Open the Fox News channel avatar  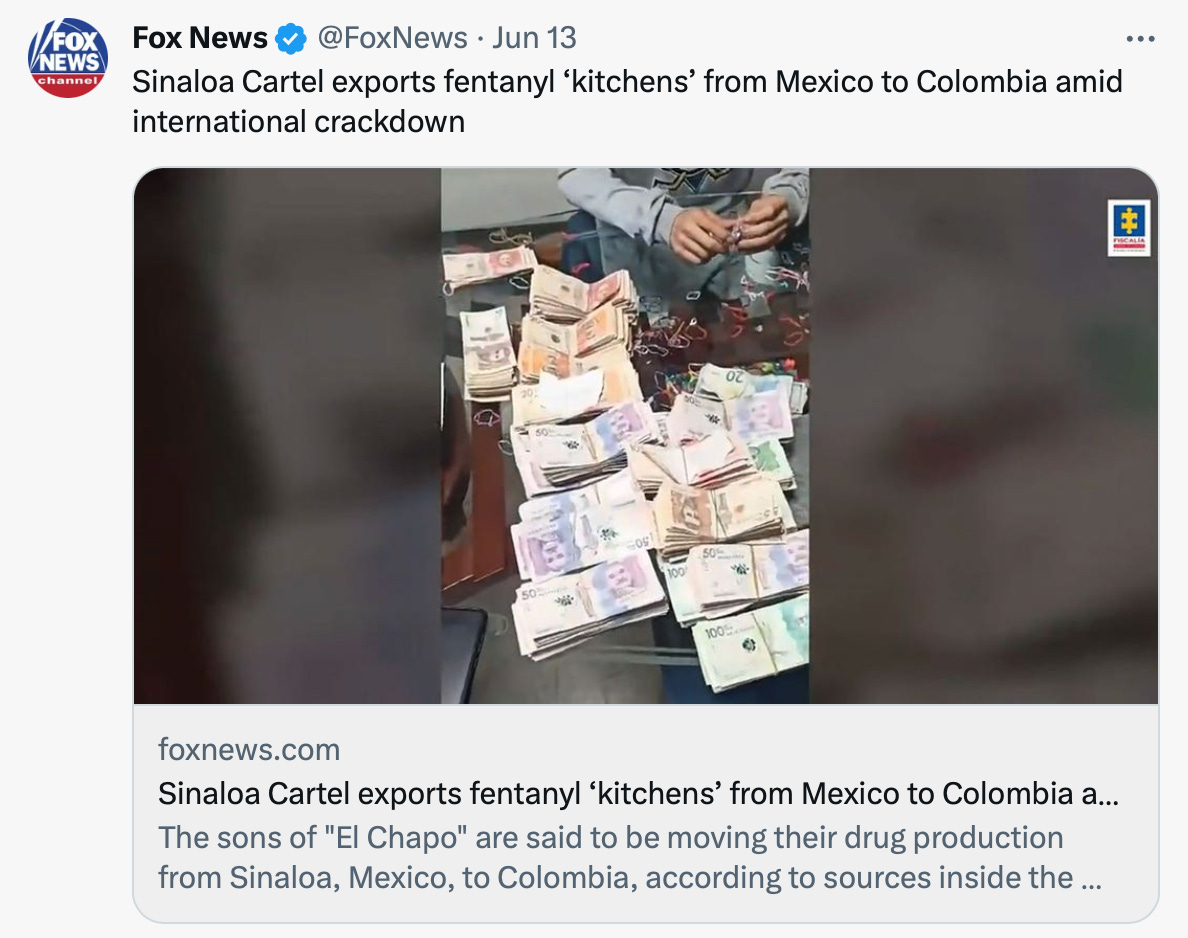(68, 58)
